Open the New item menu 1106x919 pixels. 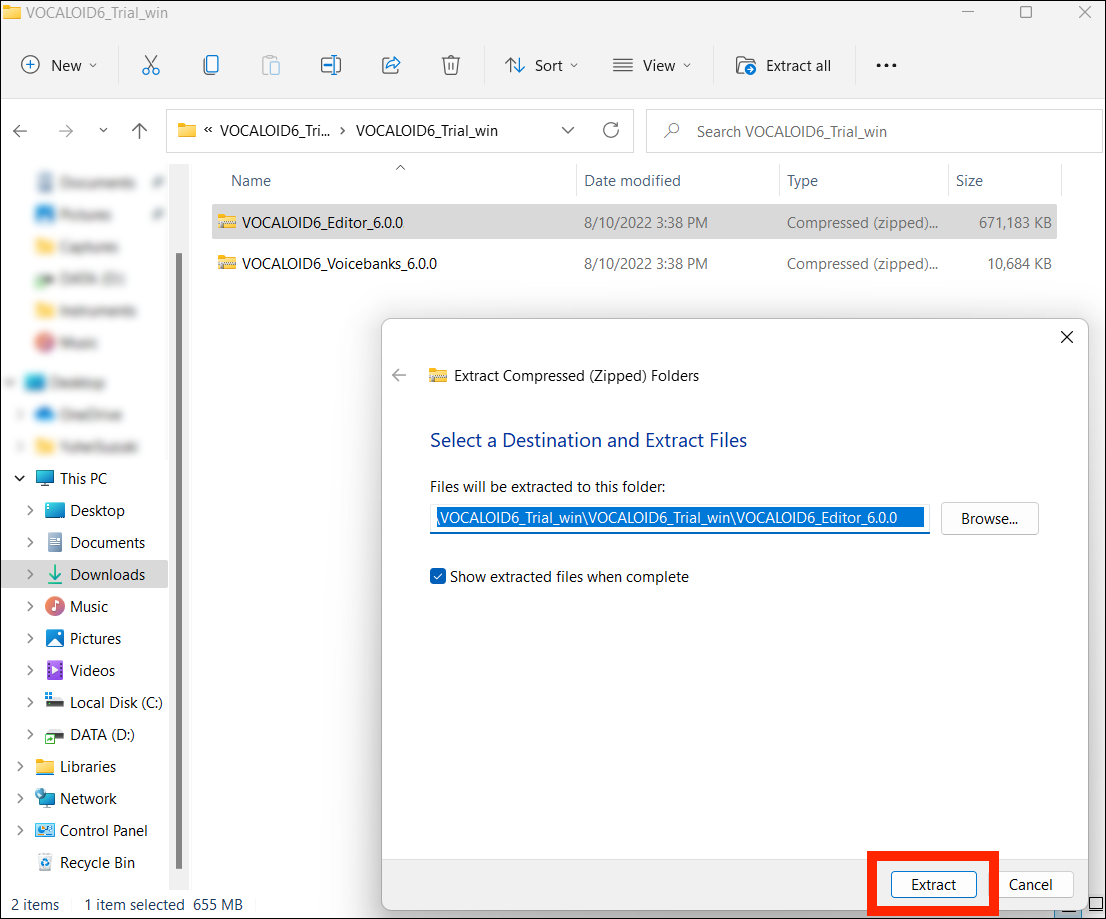60,65
